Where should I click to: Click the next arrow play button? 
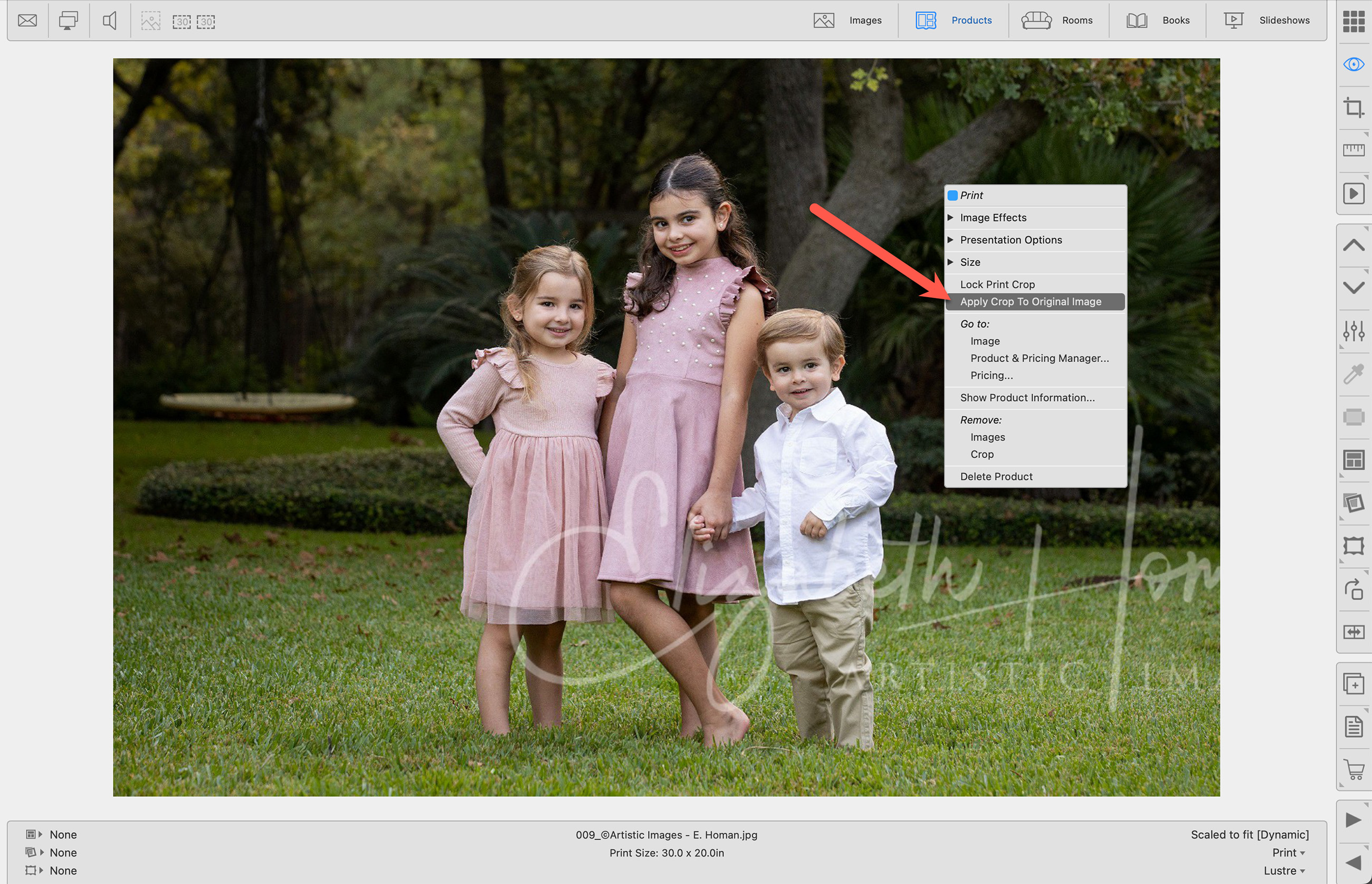[x=1353, y=819]
